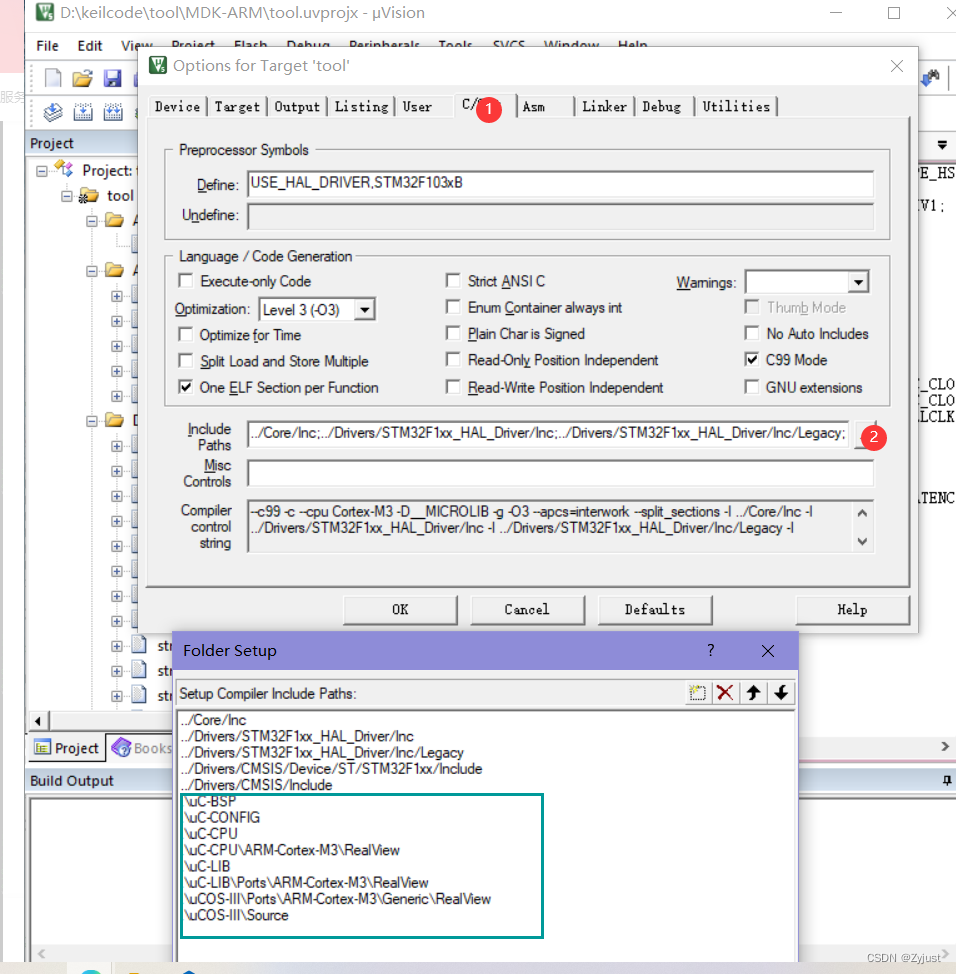The image size is (956, 974).
Task: Click the Translate stacked pages toolbar icon
Action: [x=53, y=112]
